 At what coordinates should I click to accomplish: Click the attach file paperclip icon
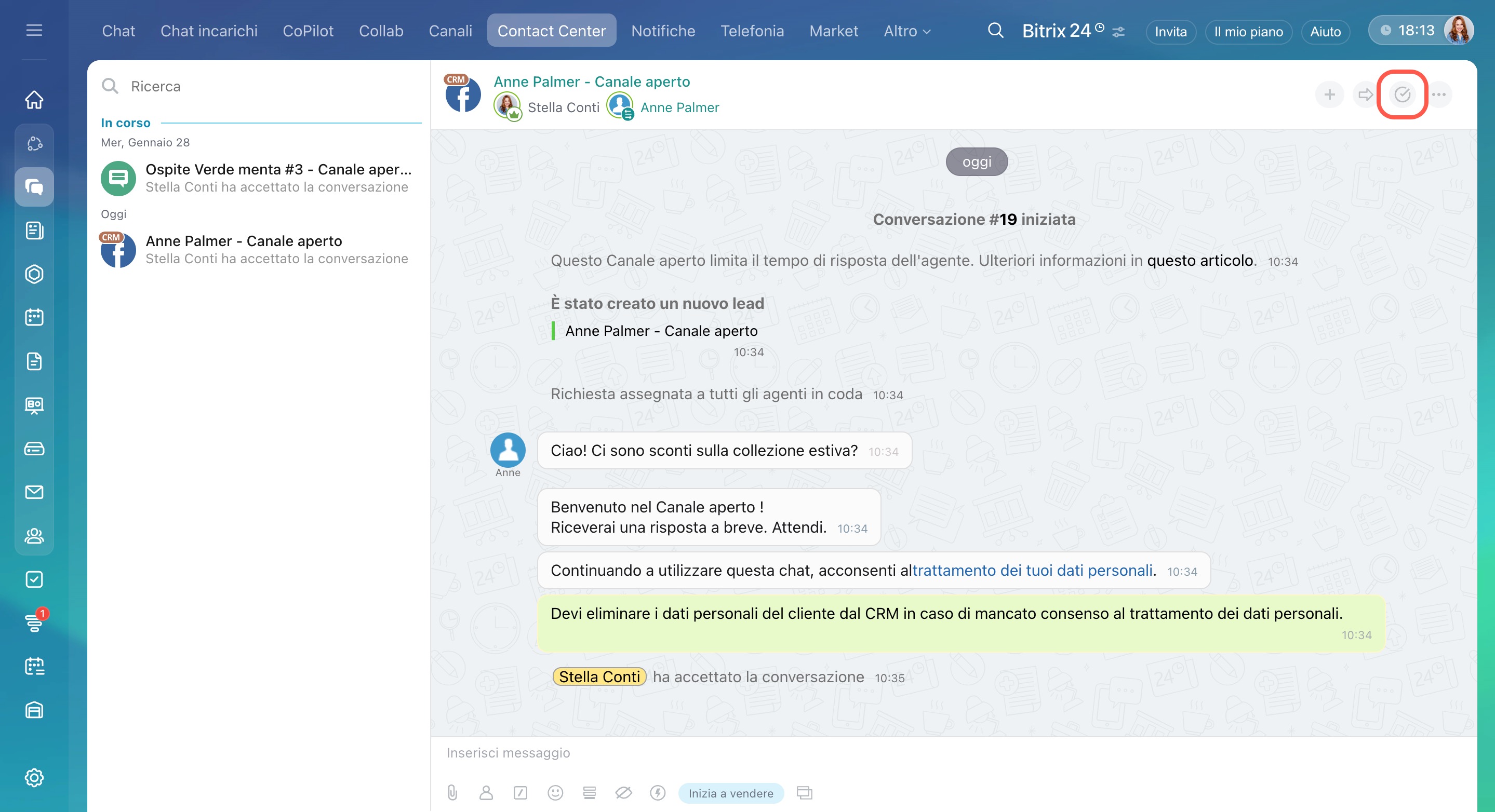pos(452,792)
